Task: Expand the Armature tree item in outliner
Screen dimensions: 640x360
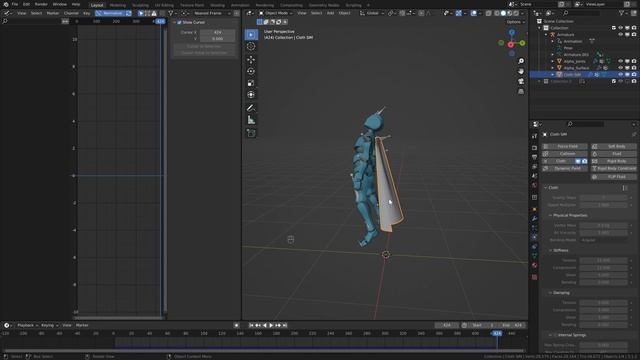Action: [546, 35]
